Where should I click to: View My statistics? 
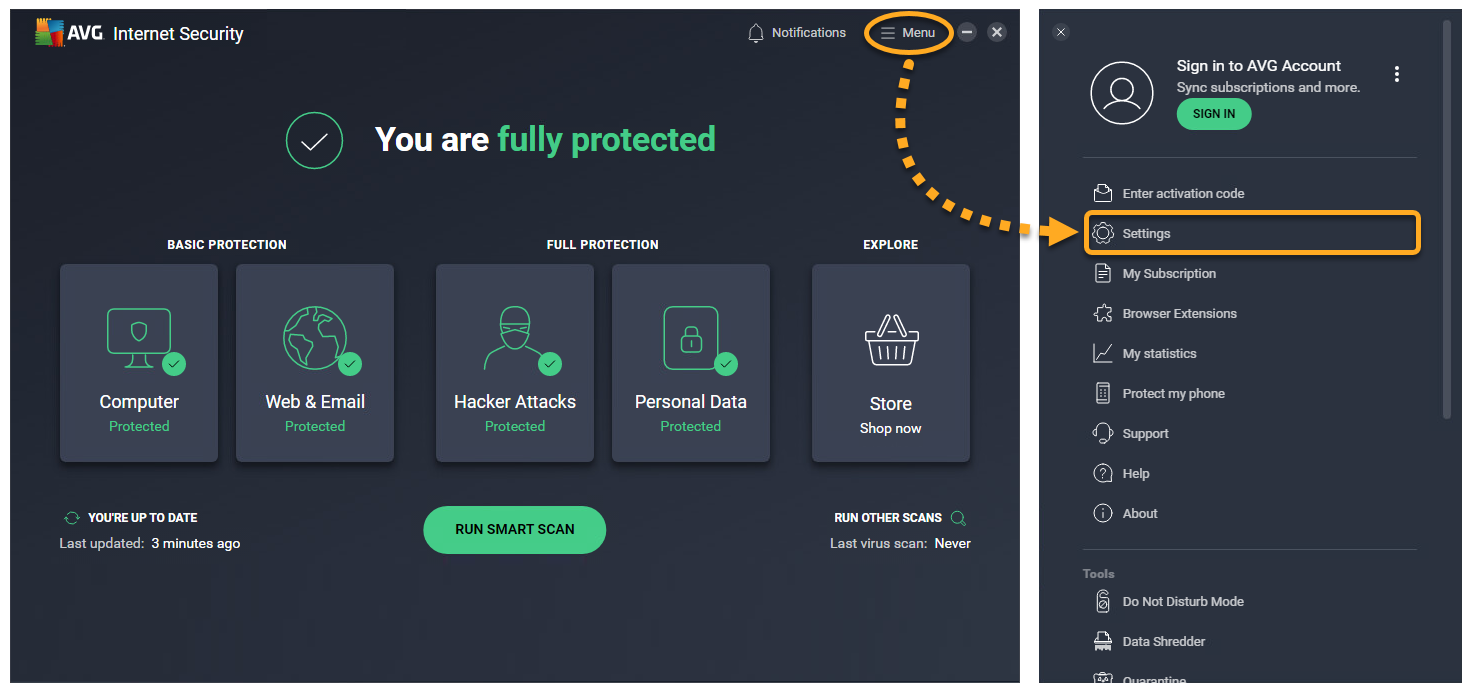point(1159,353)
